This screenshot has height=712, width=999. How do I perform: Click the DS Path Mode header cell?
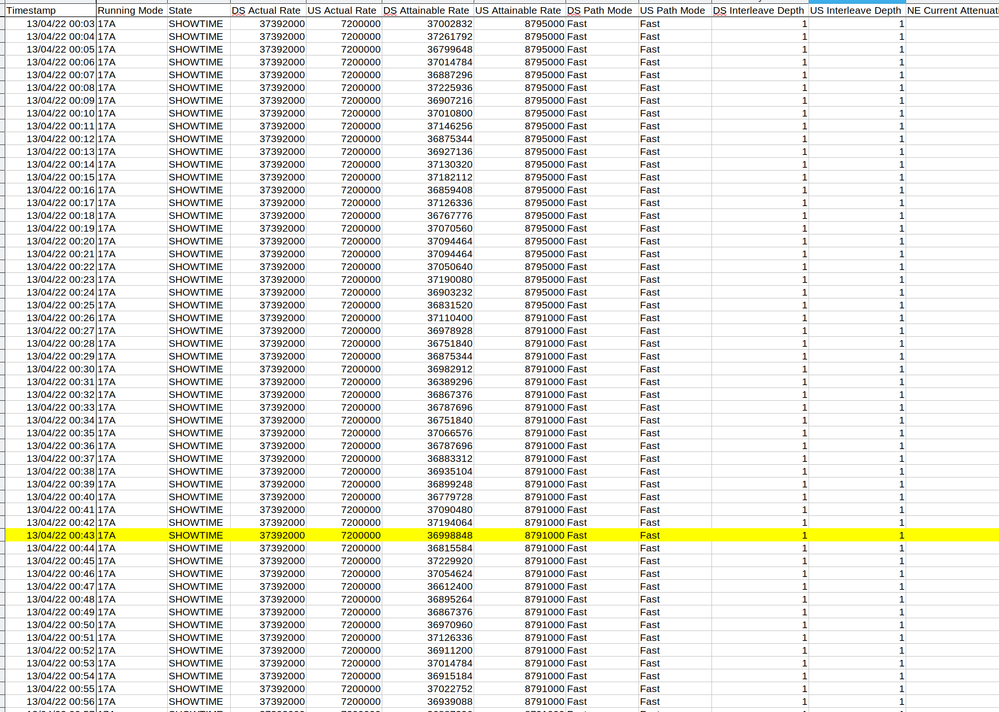[x=600, y=10]
